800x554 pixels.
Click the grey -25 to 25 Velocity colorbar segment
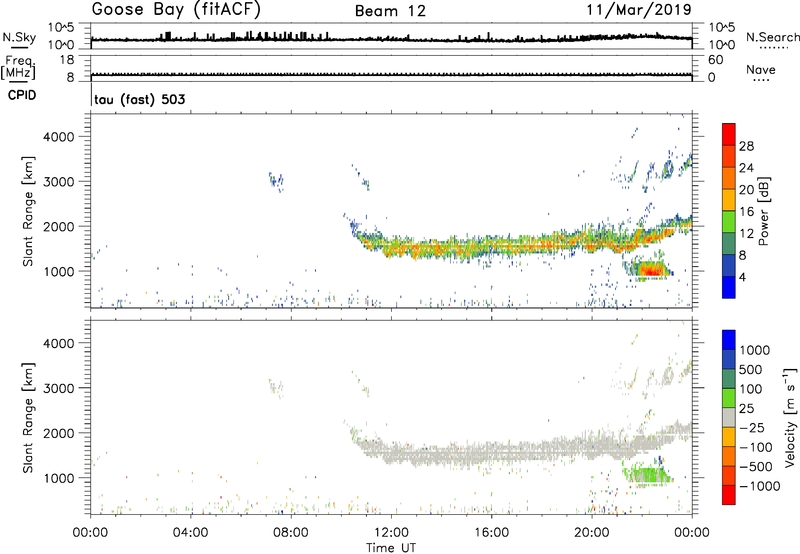(729, 417)
